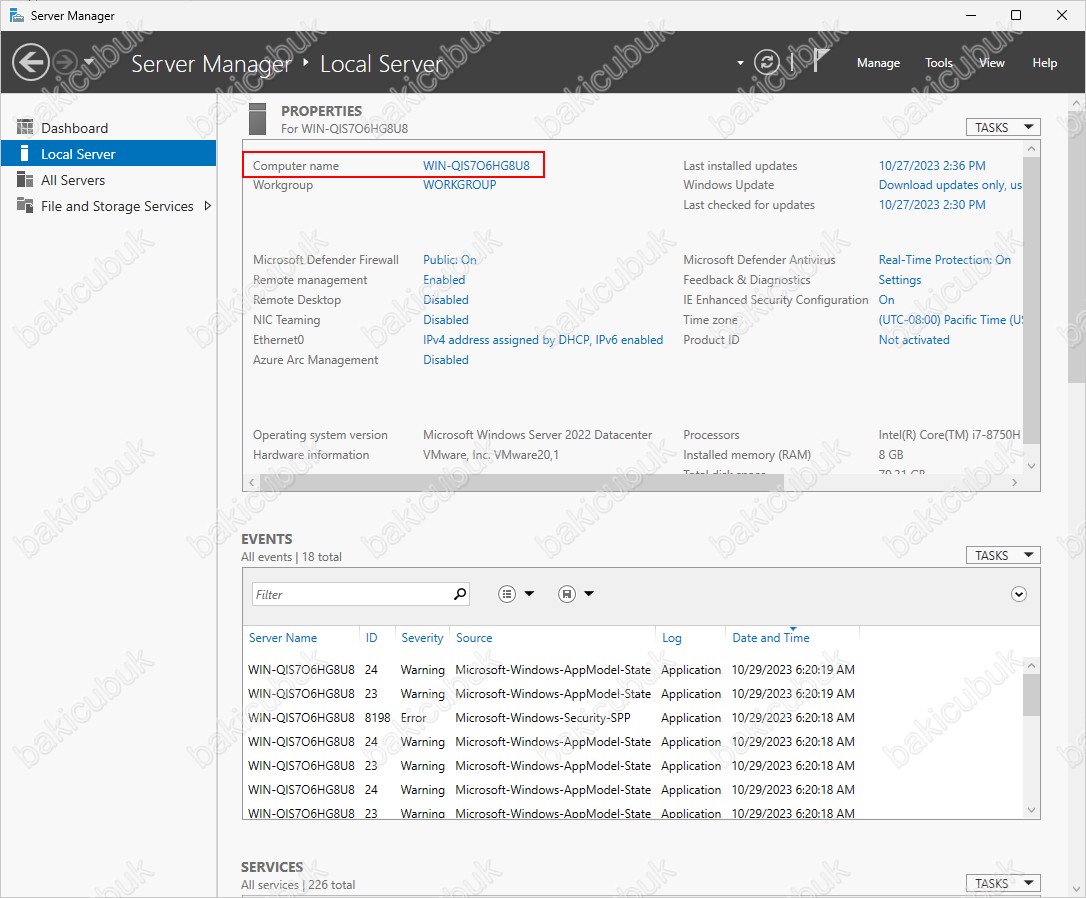Viewport: 1086px width, 898px height.
Task: Click the Dashboard icon in sidebar
Action: tap(25, 128)
